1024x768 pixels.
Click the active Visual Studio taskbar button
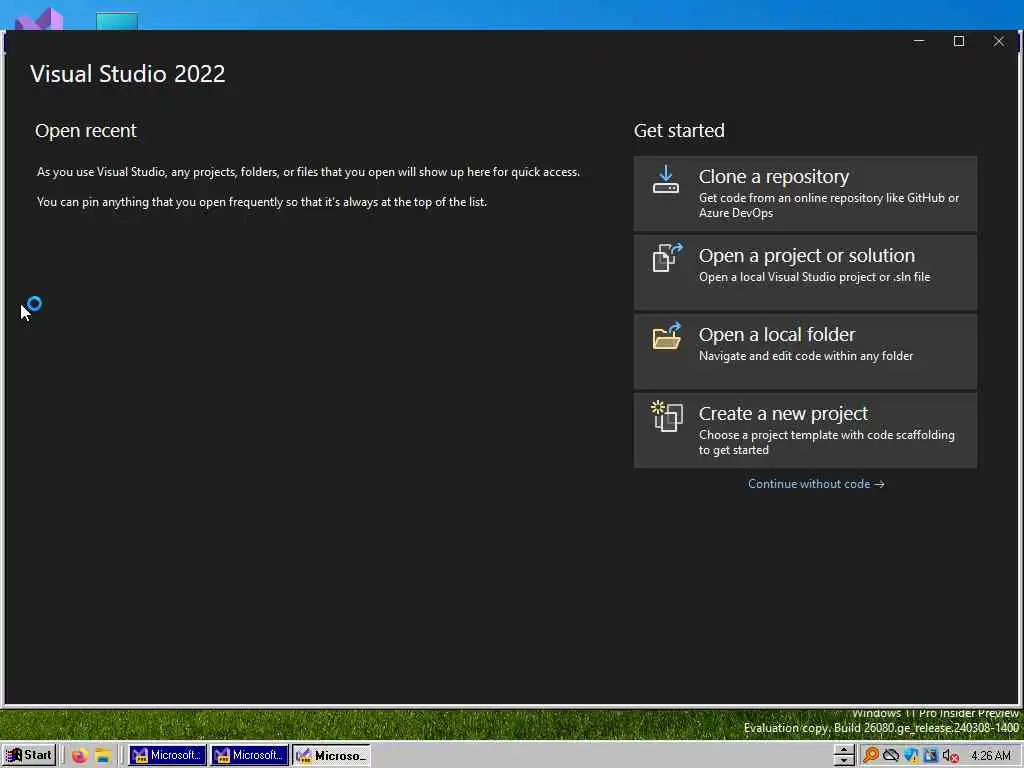[x=331, y=756]
